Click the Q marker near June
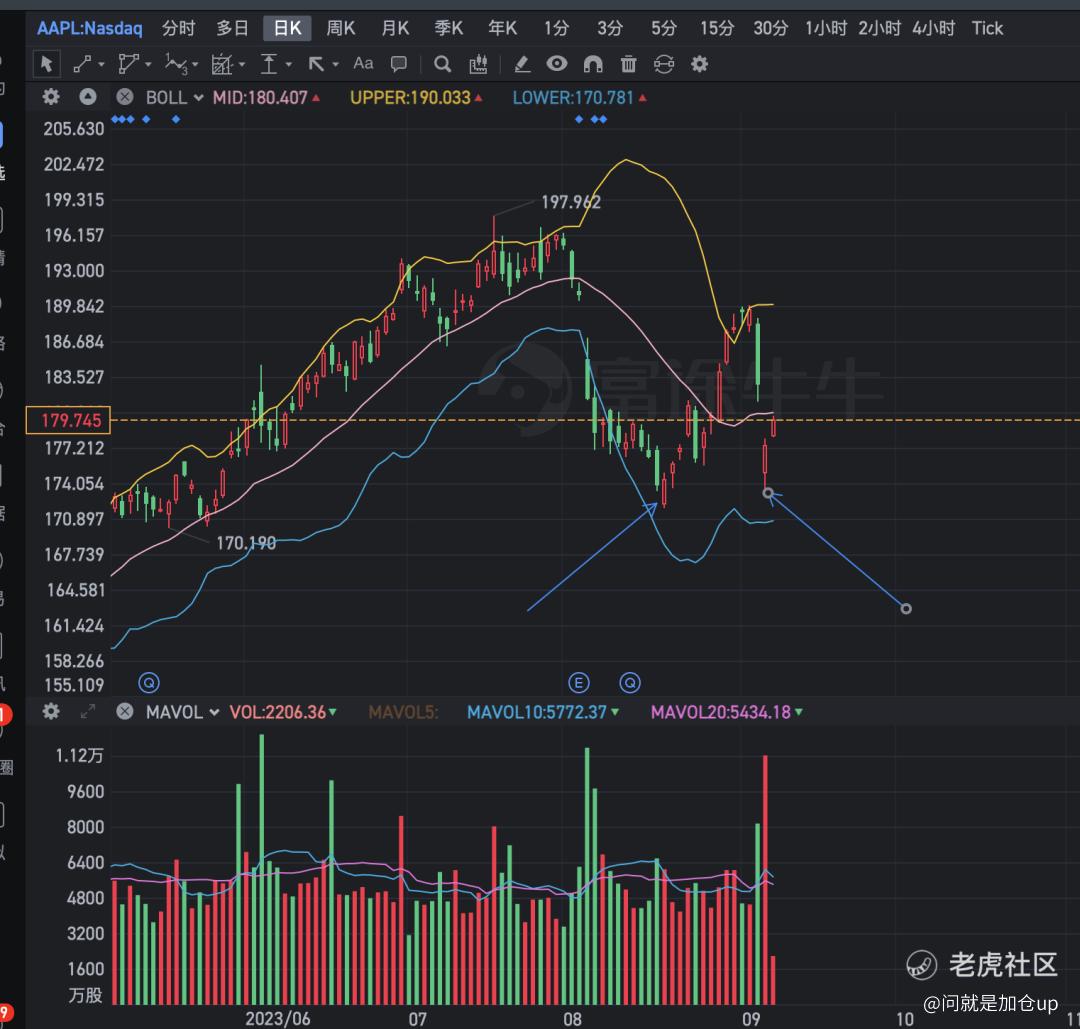 (x=149, y=683)
